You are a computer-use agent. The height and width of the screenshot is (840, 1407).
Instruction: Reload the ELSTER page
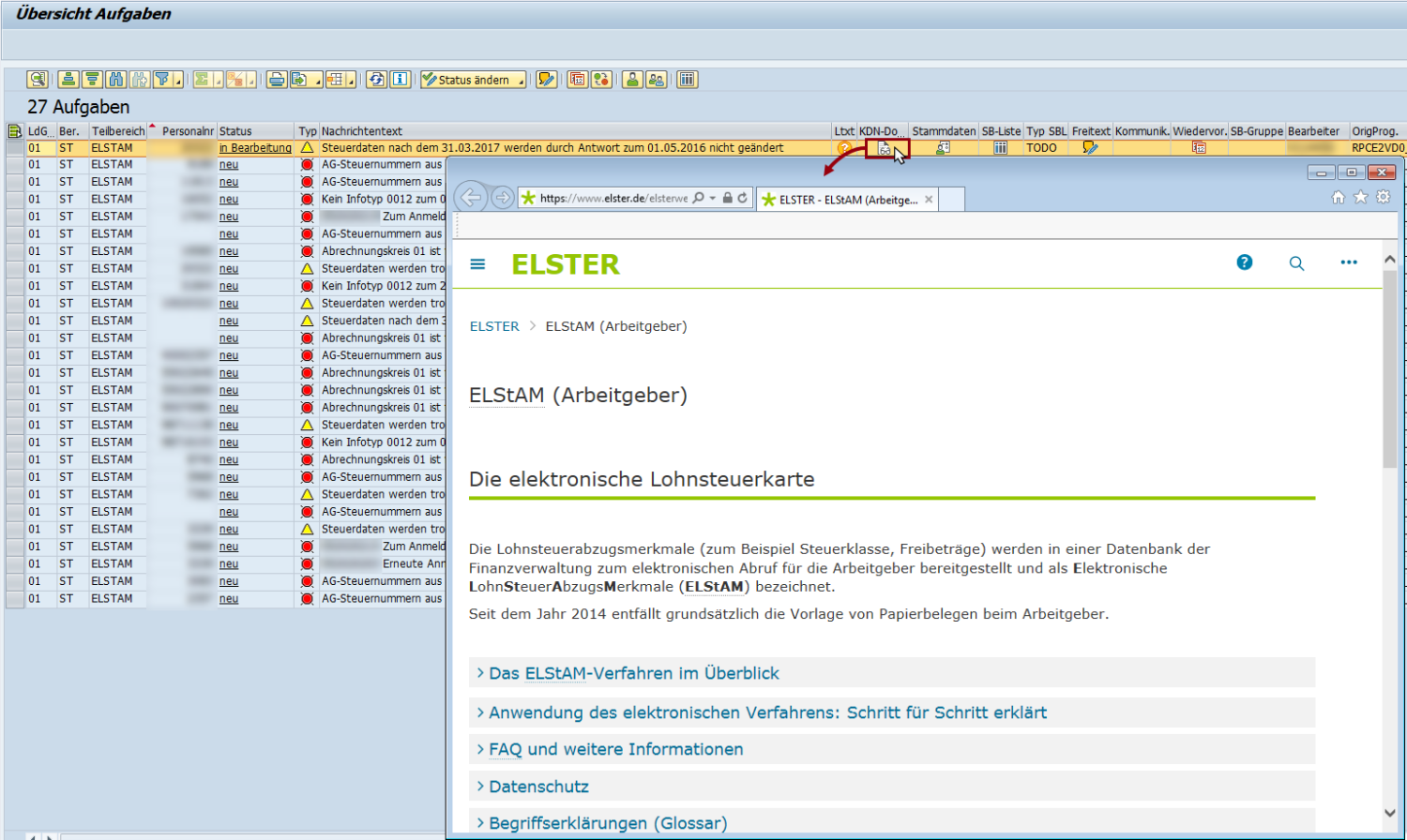[742, 198]
